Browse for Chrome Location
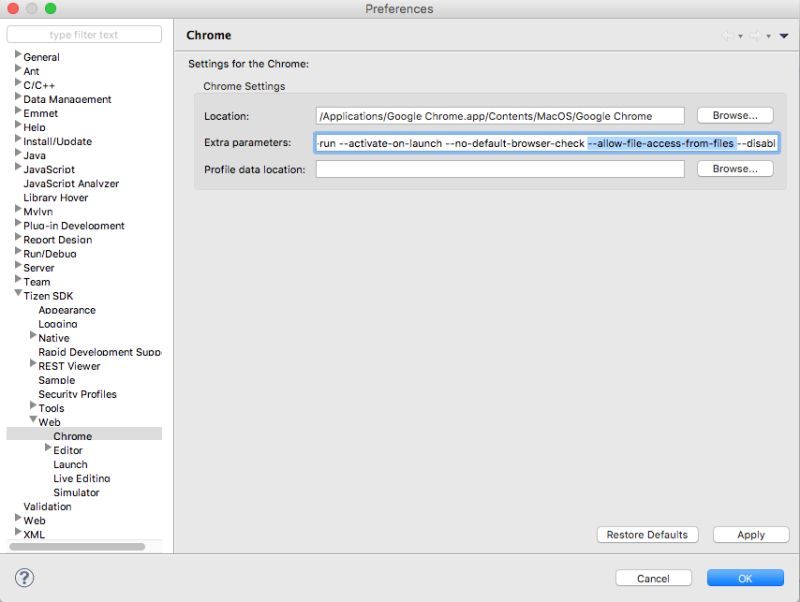The height and width of the screenshot is (602, 800). 735,115
